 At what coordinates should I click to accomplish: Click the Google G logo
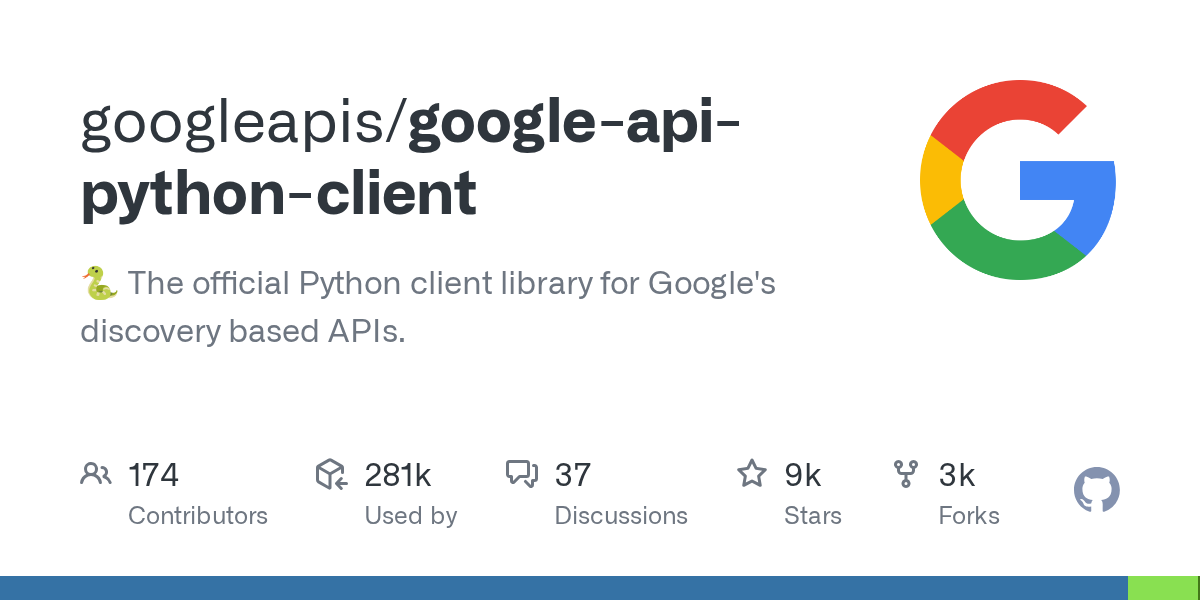[1017, 181]
